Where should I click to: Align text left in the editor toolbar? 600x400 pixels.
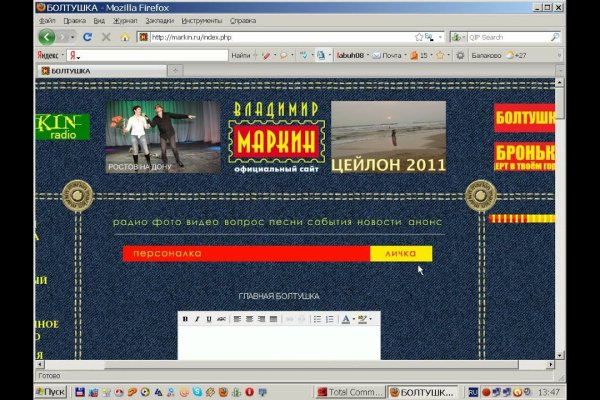[x=238, y=319]
